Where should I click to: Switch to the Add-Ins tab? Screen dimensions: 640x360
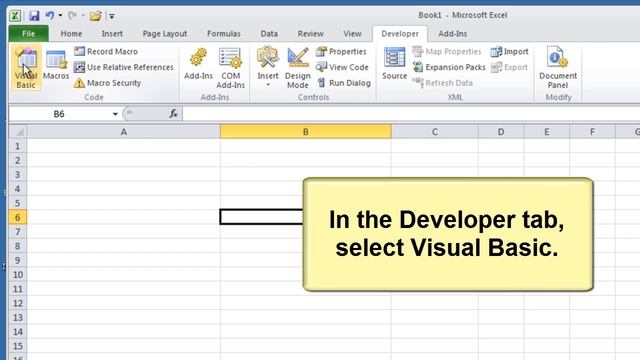click(453, 33)
